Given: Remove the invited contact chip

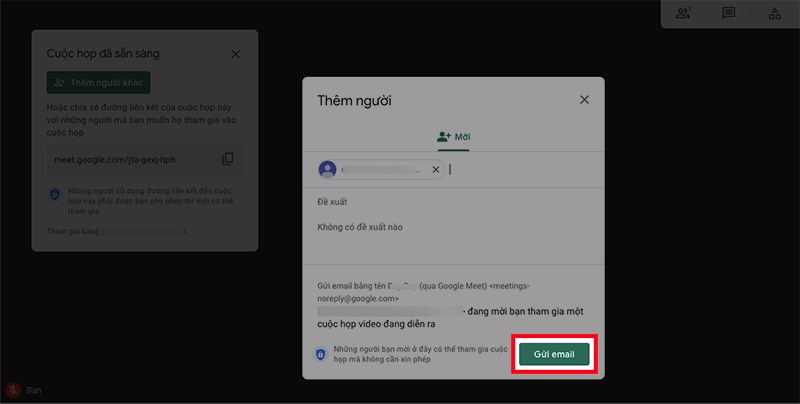Looking at the screenshot, I should (435, 170).
